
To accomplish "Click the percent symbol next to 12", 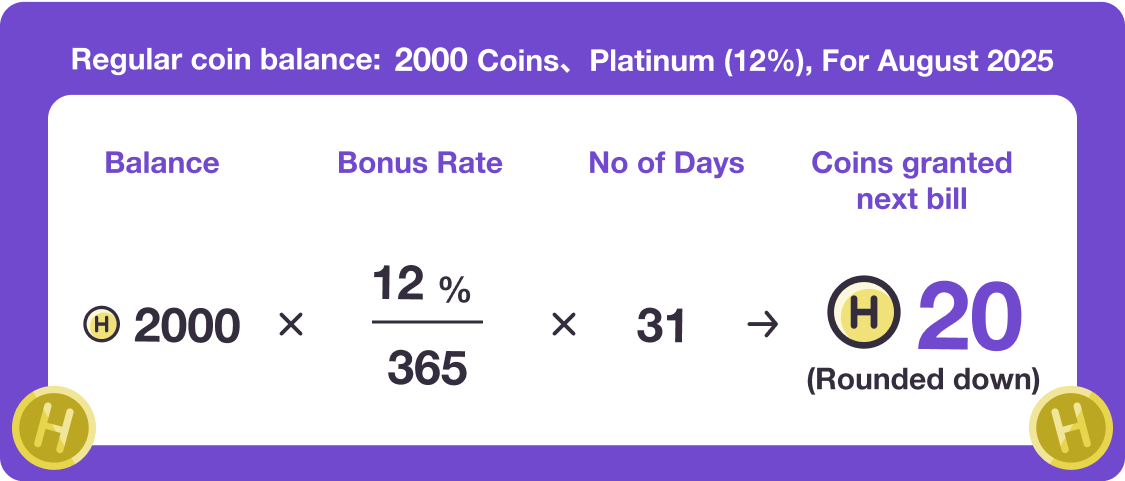I will pos(455,290).
